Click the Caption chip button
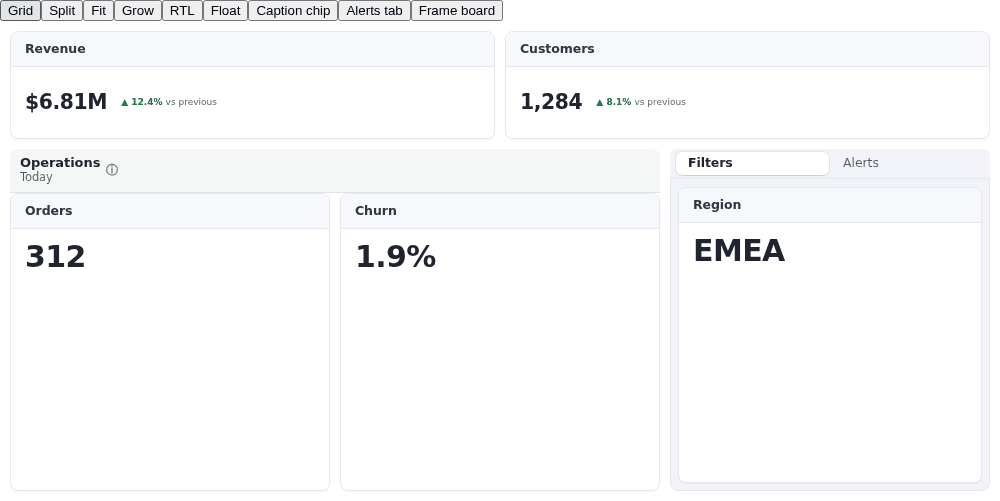The width and height of the screenshot is (1000, 501). [293, 11]
